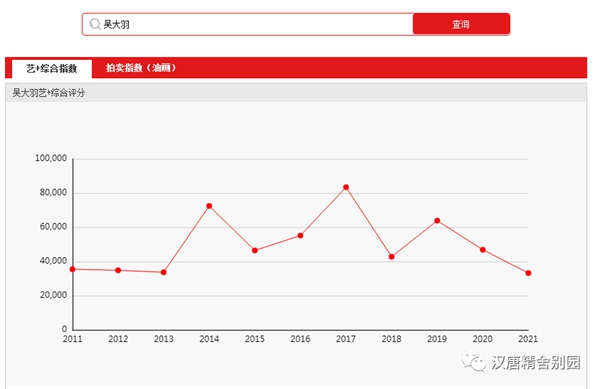Select the 2020 data point on chart

click(x=483, y=250)
